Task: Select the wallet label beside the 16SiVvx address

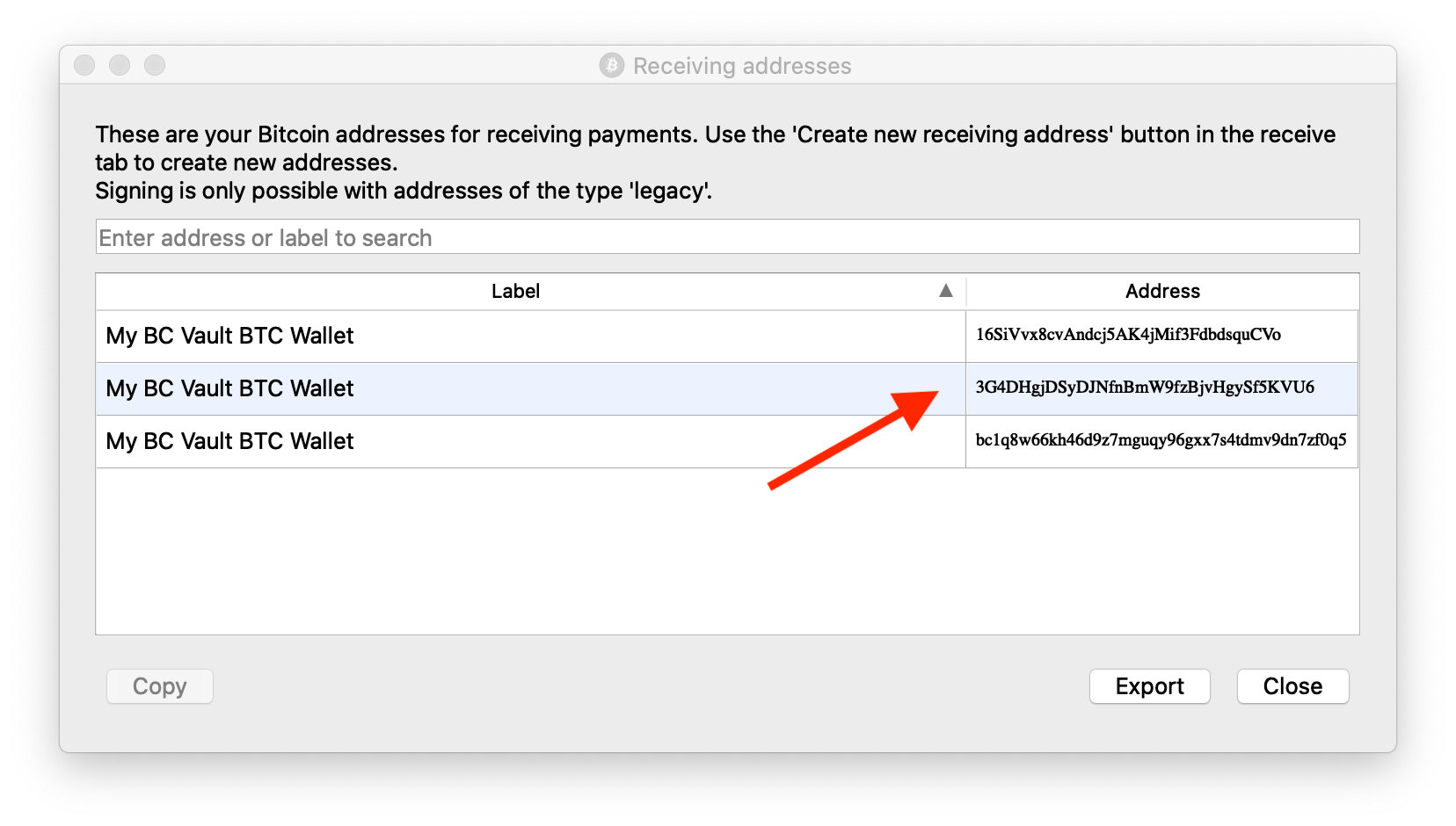Action: pos(229,336)
